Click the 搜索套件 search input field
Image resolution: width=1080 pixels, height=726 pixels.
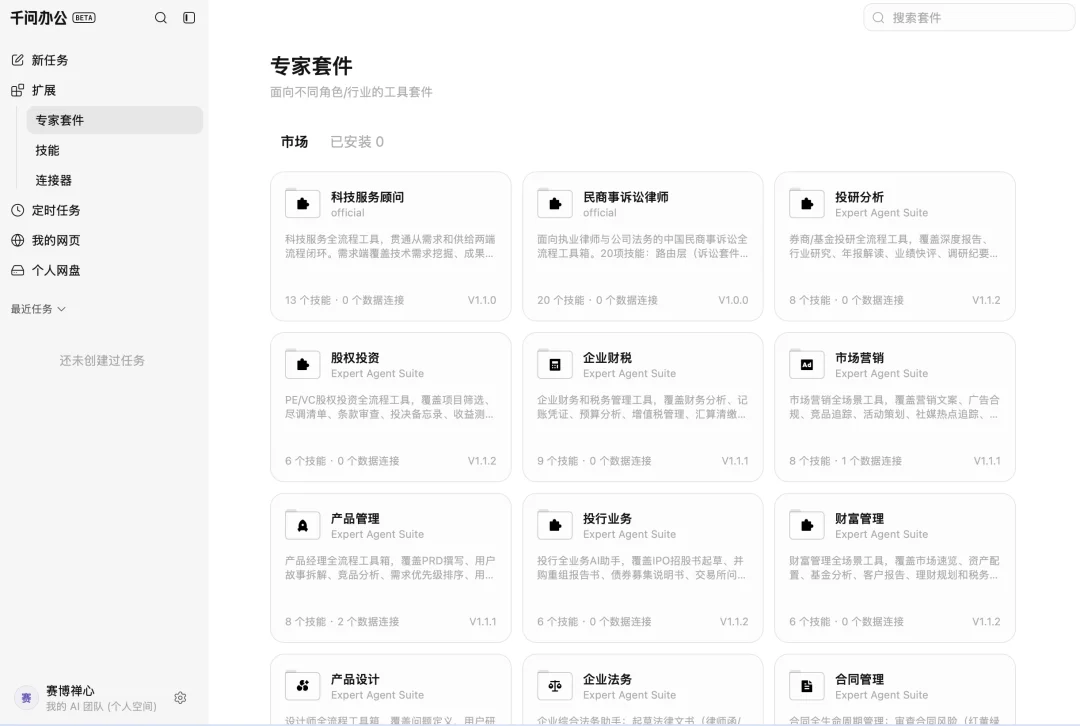pyautogui.click(x=968, y=18)
